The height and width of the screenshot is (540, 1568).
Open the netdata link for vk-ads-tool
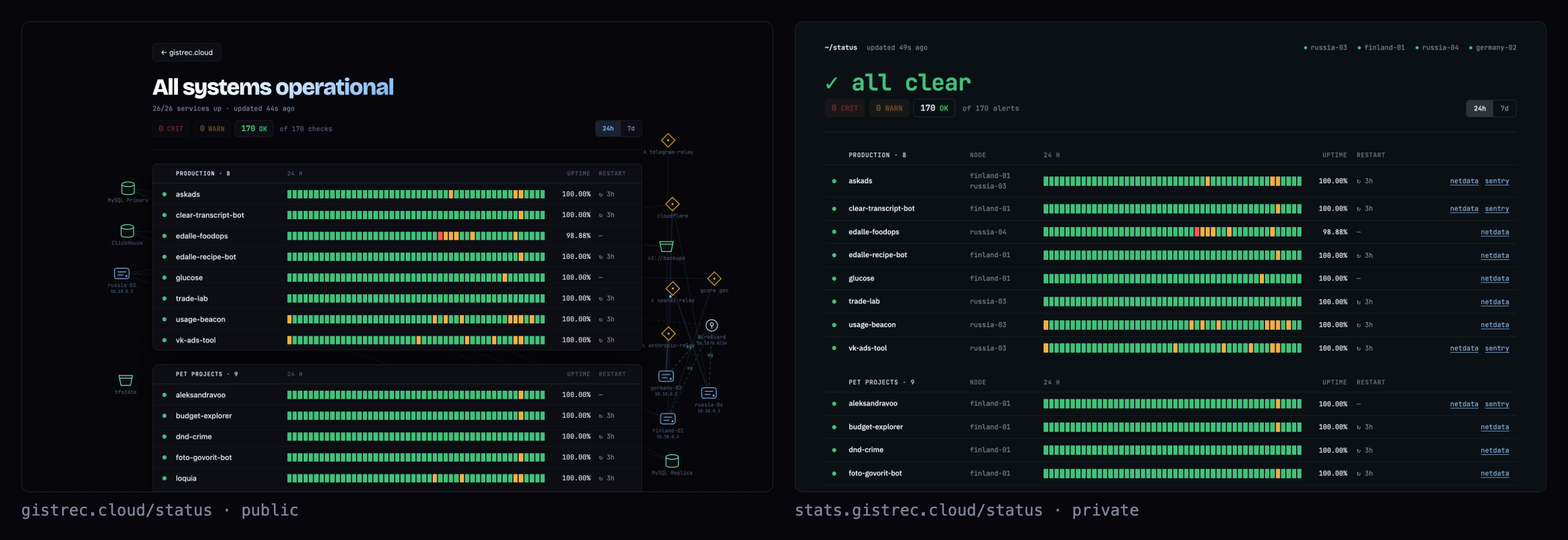pyautogui.click(x=1464, y=348)
